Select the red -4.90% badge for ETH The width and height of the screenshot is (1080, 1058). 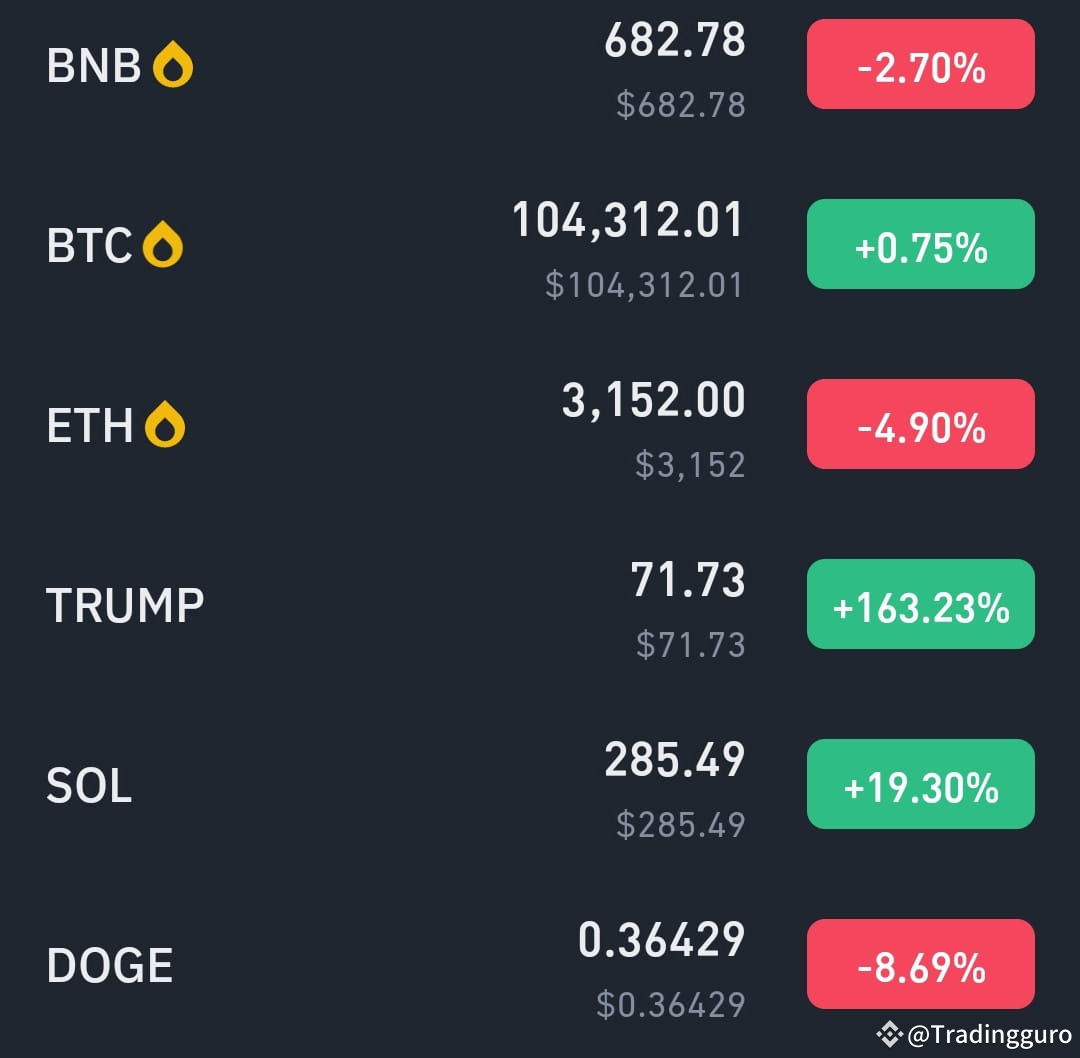920,424
